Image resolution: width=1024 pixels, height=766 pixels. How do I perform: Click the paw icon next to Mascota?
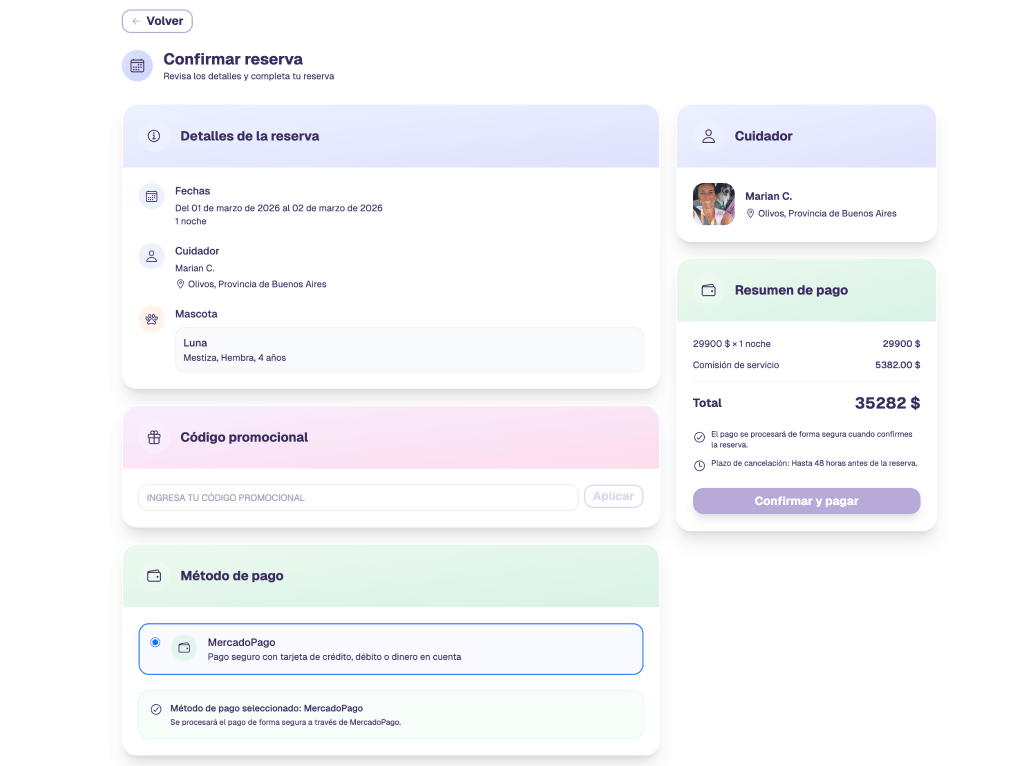coord(151,320)
